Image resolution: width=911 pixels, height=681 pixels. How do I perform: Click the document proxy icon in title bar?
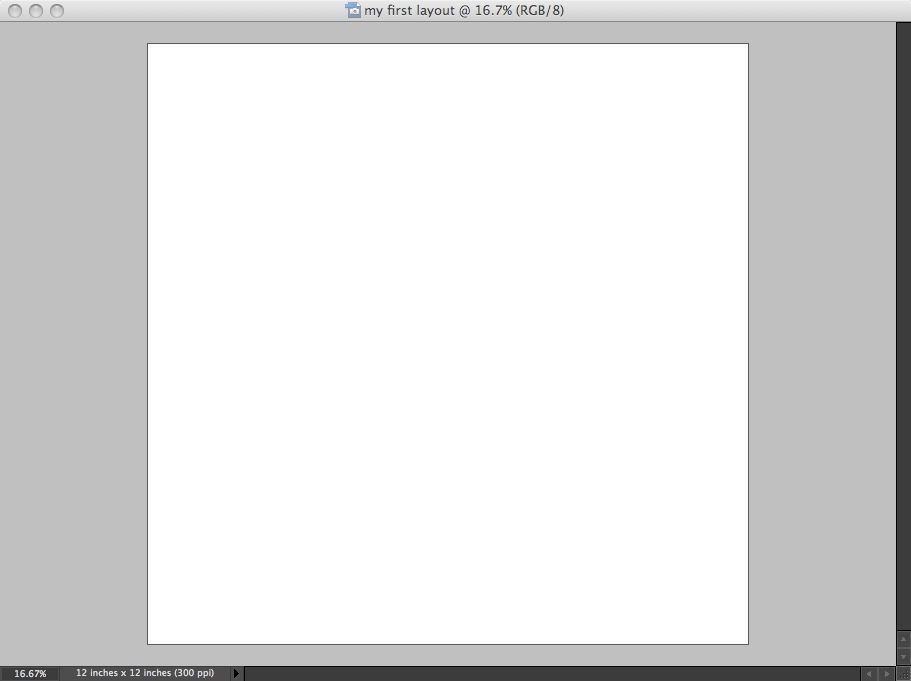click(x=352, y=10)
